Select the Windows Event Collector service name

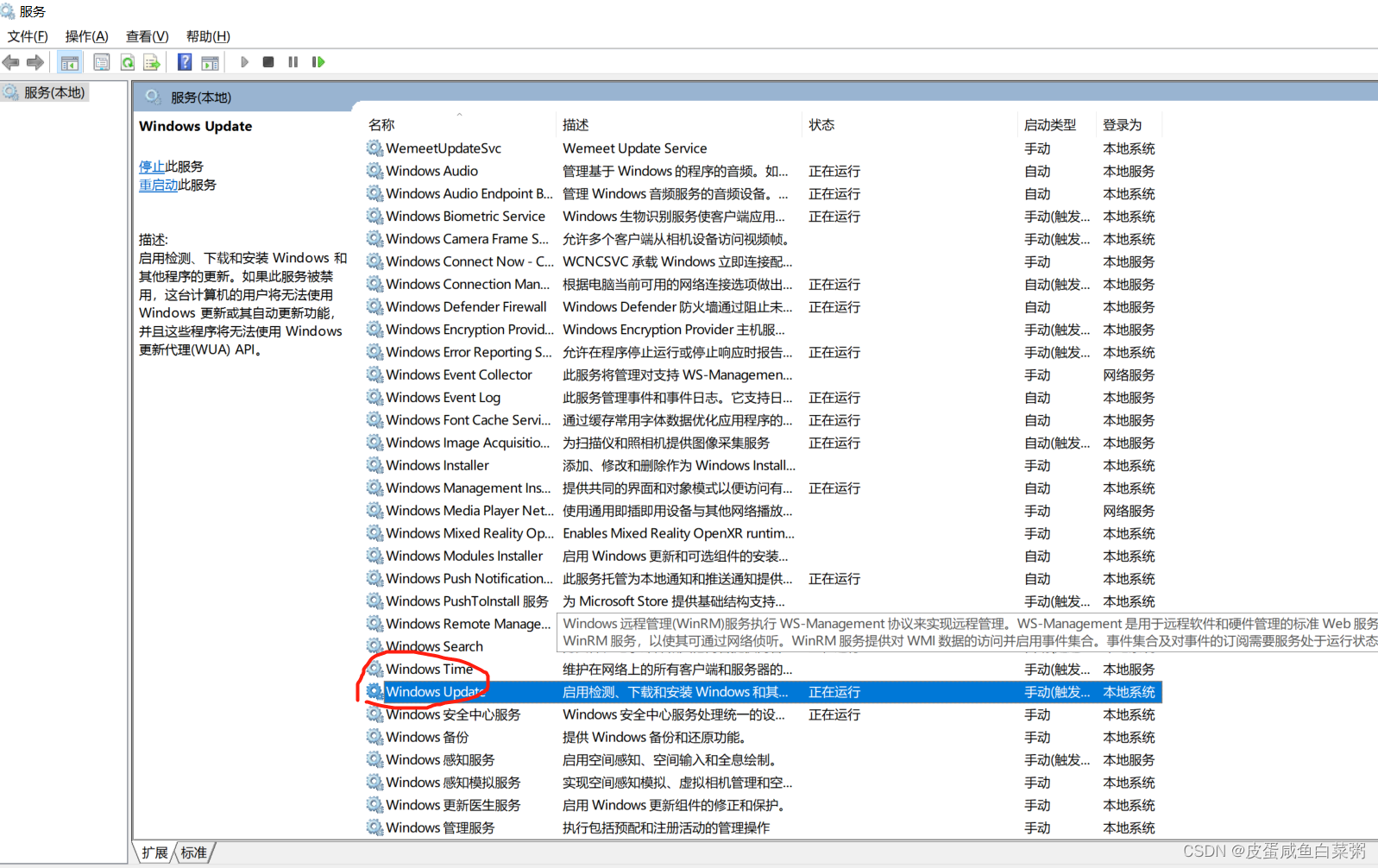(x=459, y=375)
